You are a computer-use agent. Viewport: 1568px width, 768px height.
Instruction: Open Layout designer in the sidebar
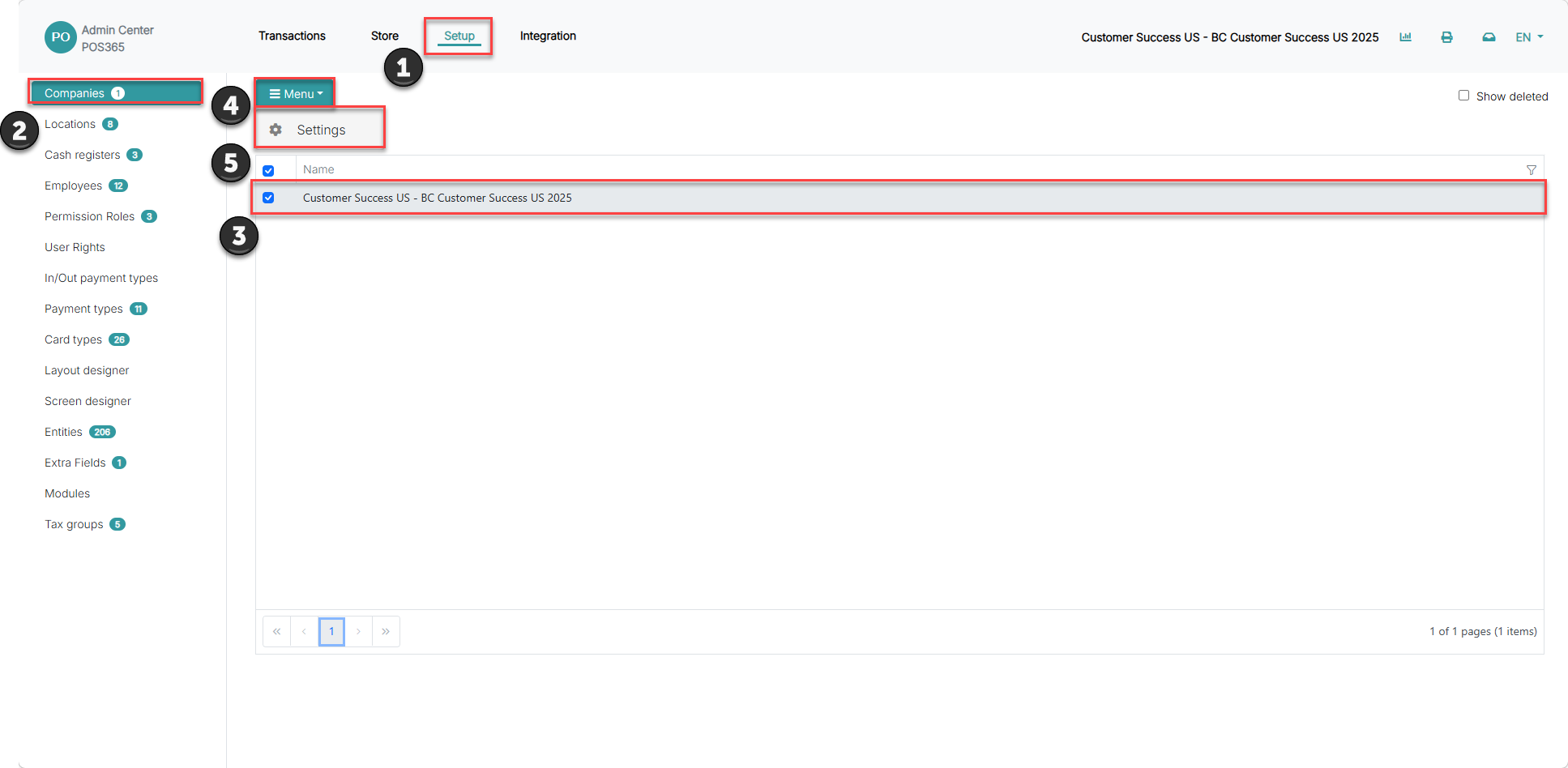[x=87, y=370]
